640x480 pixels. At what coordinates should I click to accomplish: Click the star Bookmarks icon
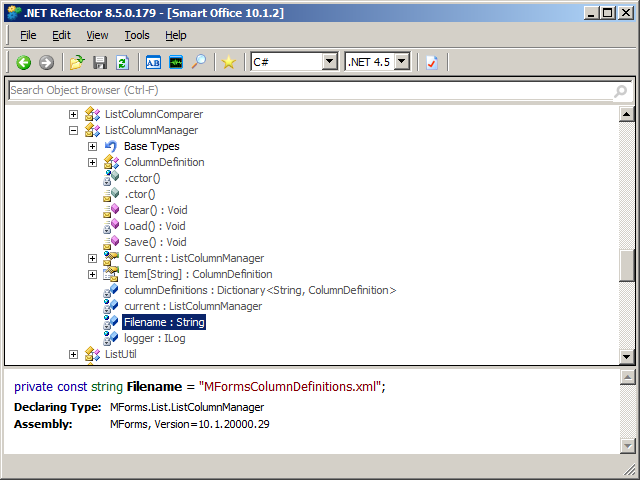(229, 62)
